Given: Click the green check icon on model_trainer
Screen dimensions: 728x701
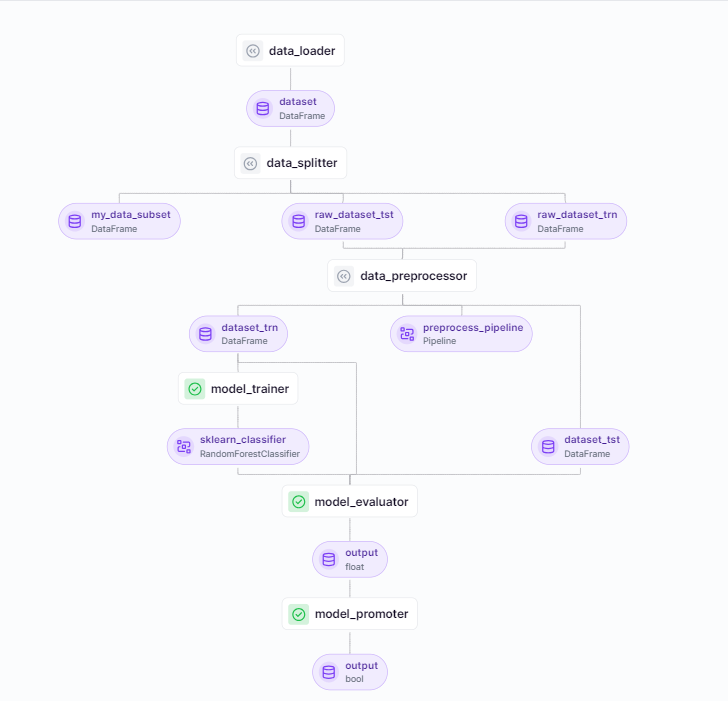Looking at the screenshot, I should pos(195,389).
